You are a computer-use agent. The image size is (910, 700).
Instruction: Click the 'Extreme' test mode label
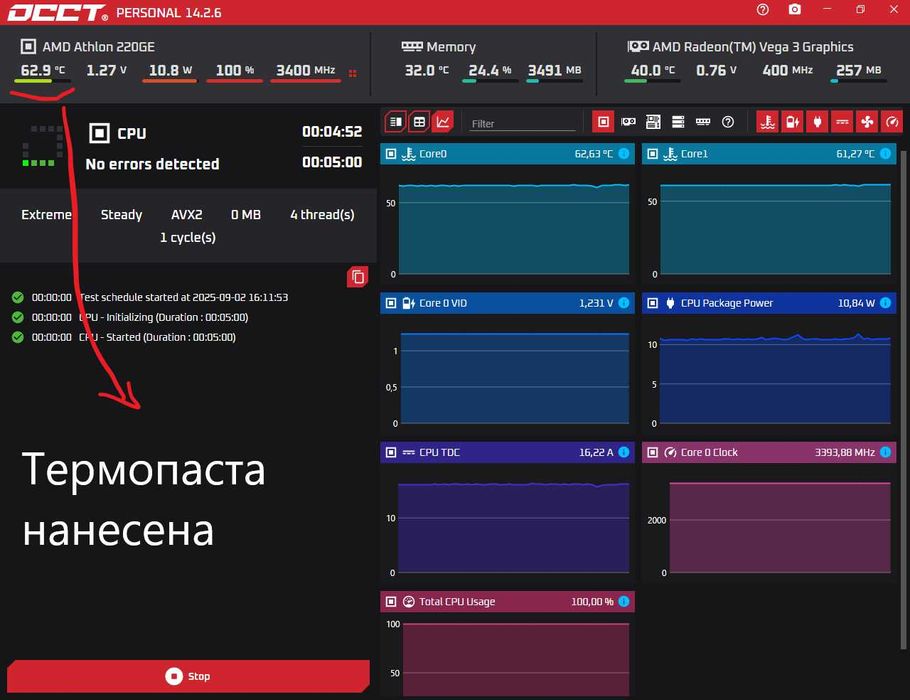coord(46,215)
